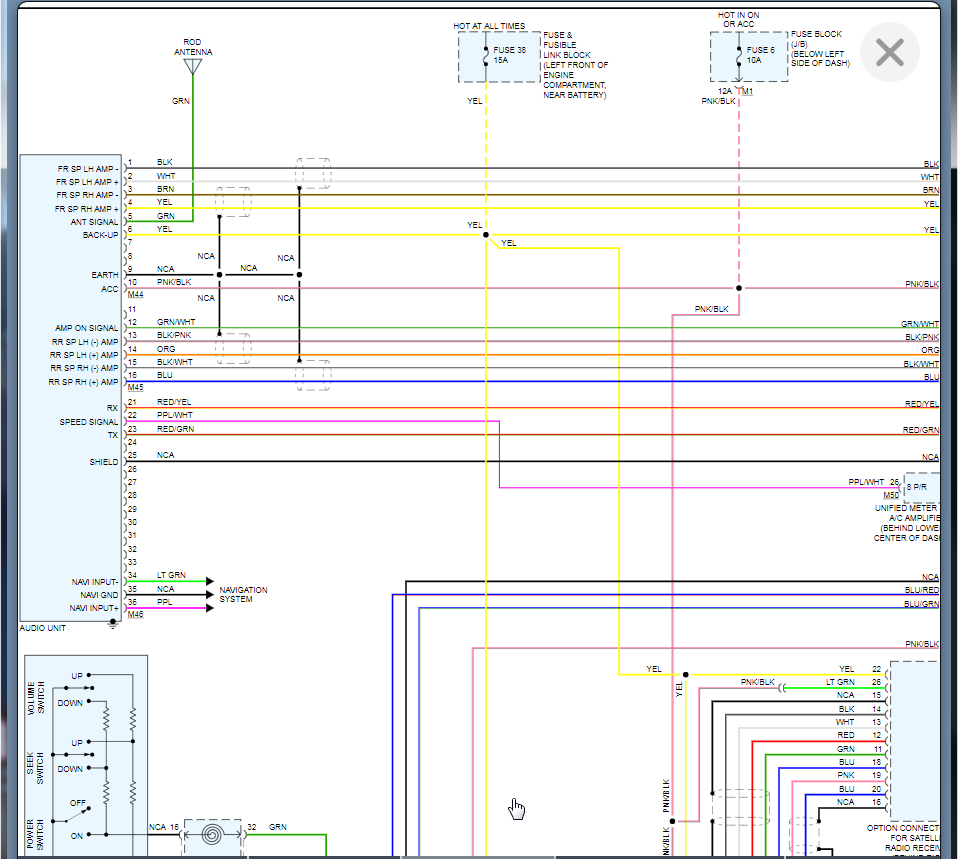Select the AUDIO UNIT caption
The width and height of the screenshot is (958, 859).
44,628
